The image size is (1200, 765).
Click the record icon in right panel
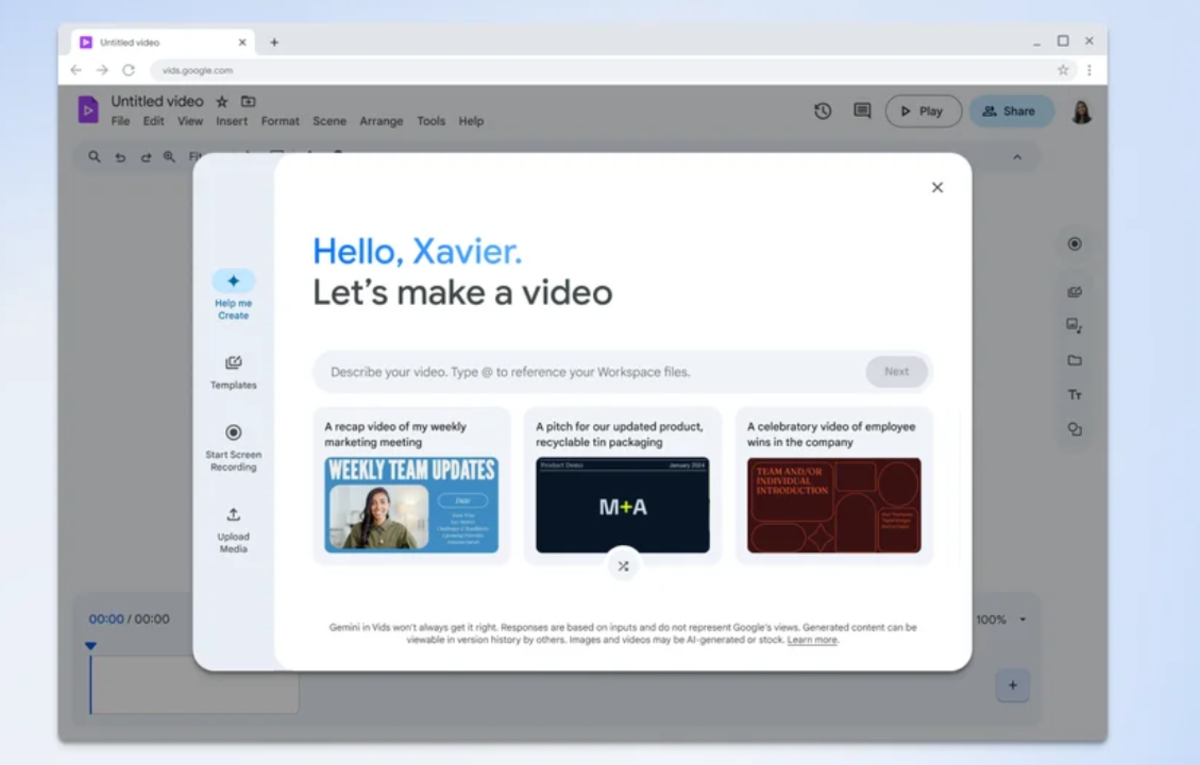pyautogui.click(x=1074, y=244)
